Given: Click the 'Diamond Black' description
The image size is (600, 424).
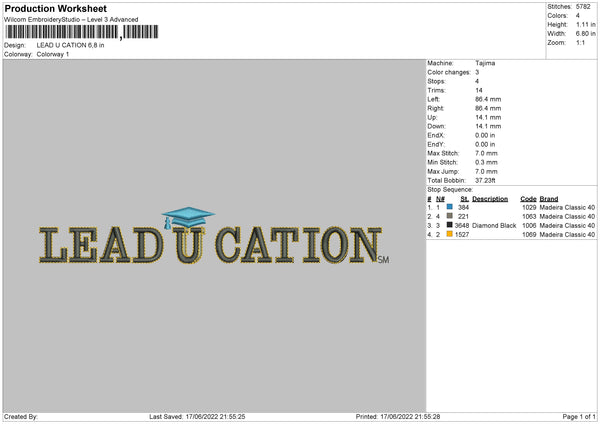Looking at the screenshot, I should (x=494, y=226).
